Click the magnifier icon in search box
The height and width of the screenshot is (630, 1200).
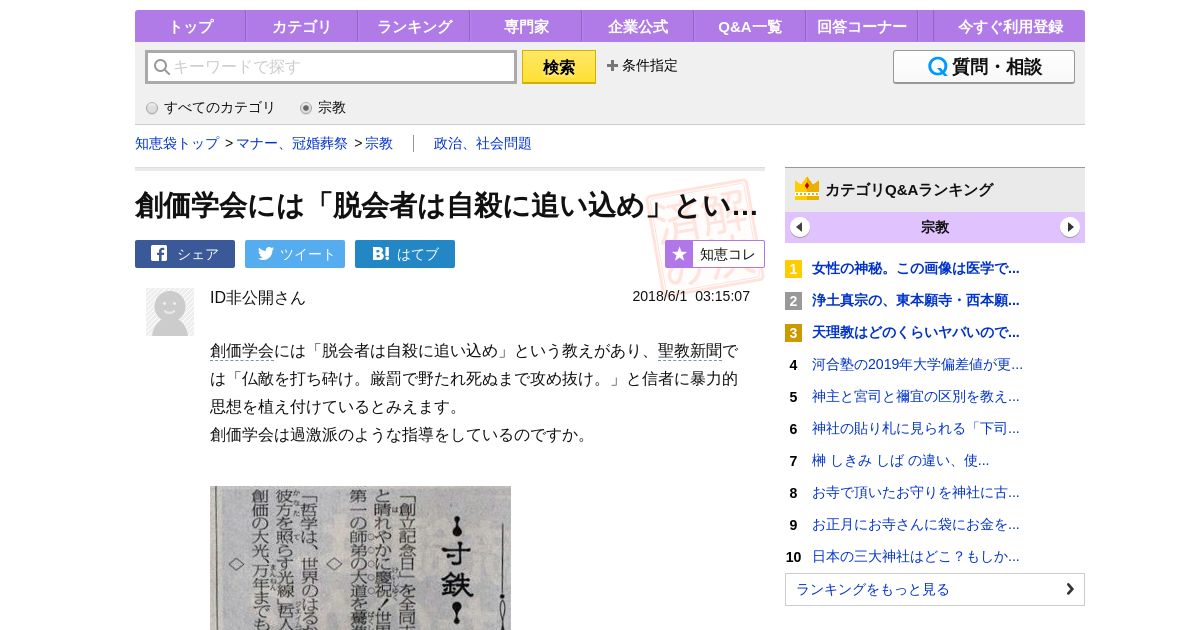pos(161,67)
